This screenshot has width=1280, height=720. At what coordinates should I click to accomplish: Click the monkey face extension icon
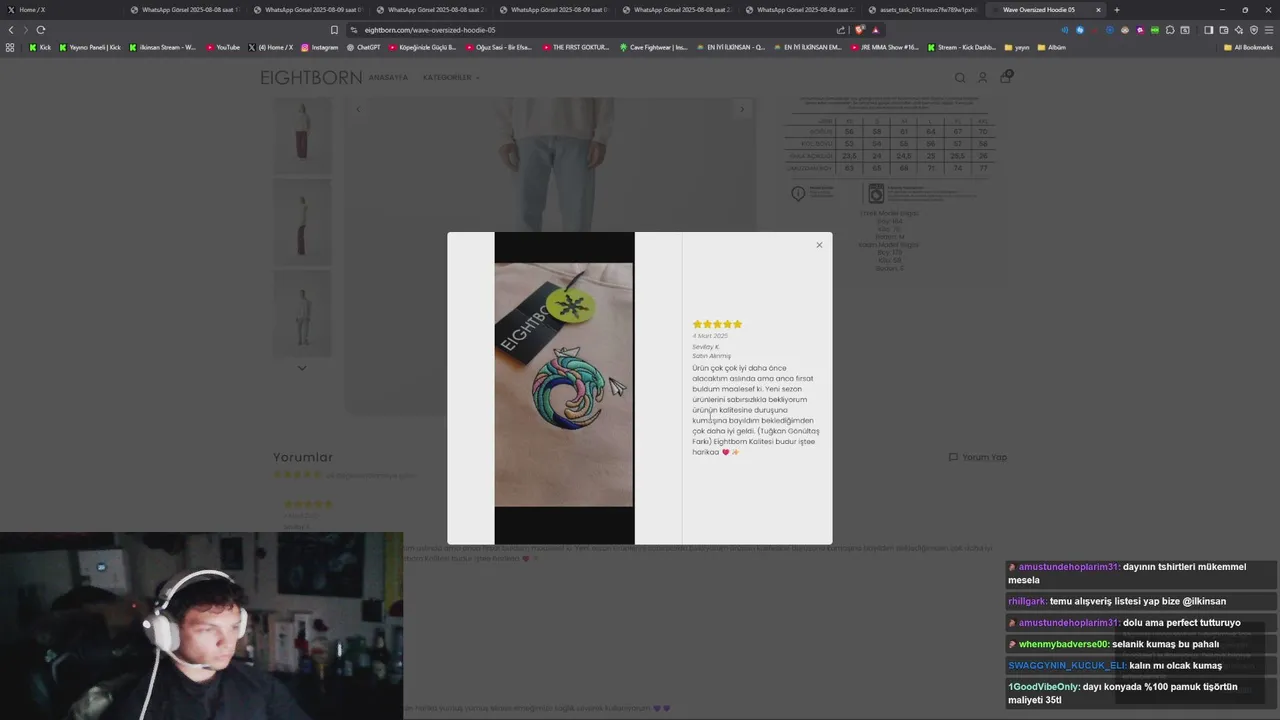point(1125,30)
